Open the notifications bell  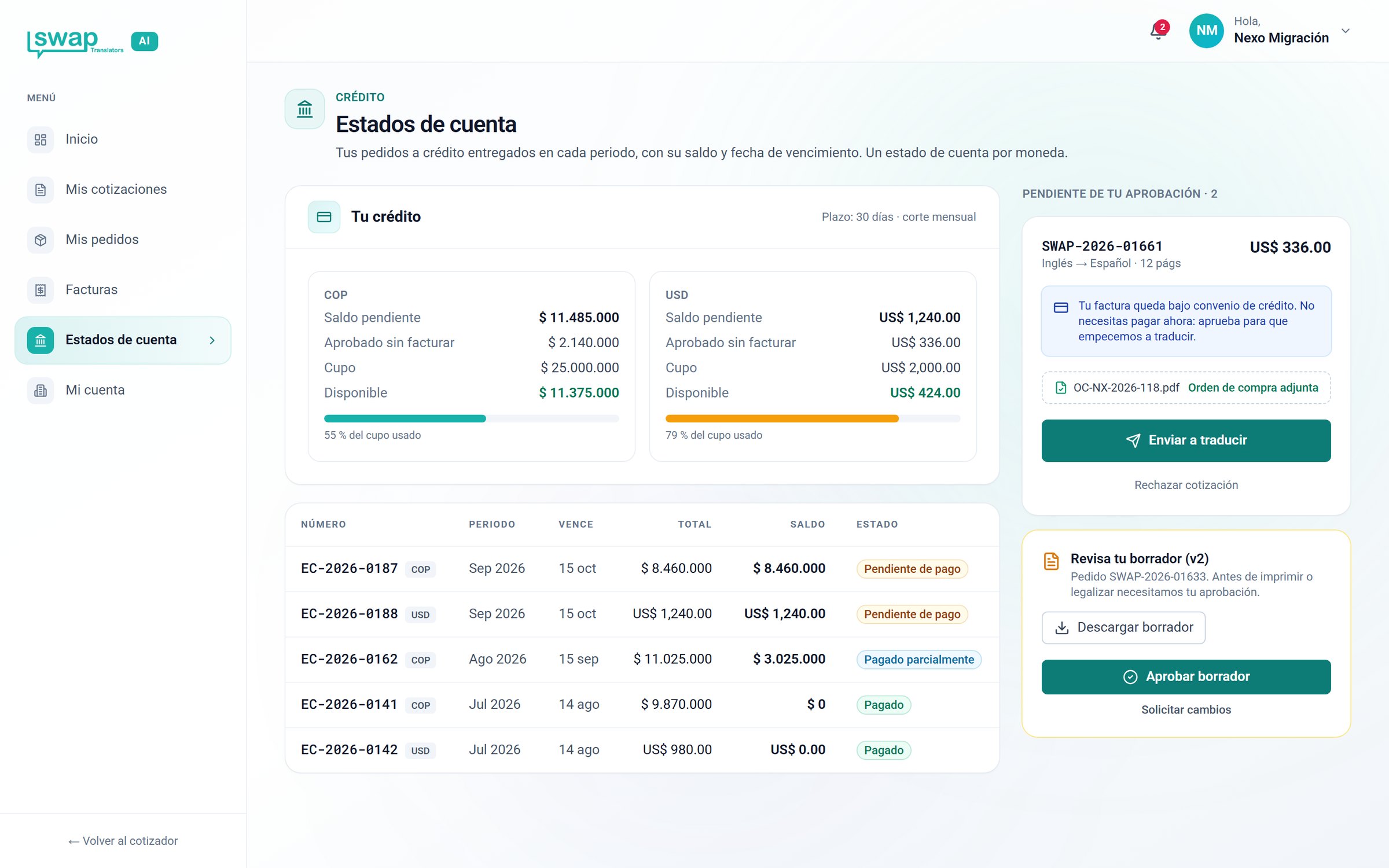[1158, 31]
